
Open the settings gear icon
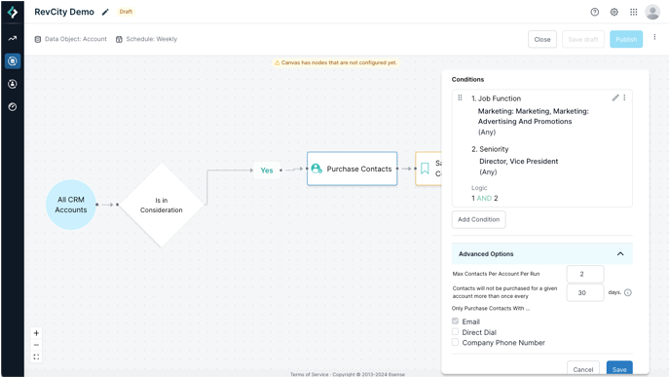614,12
